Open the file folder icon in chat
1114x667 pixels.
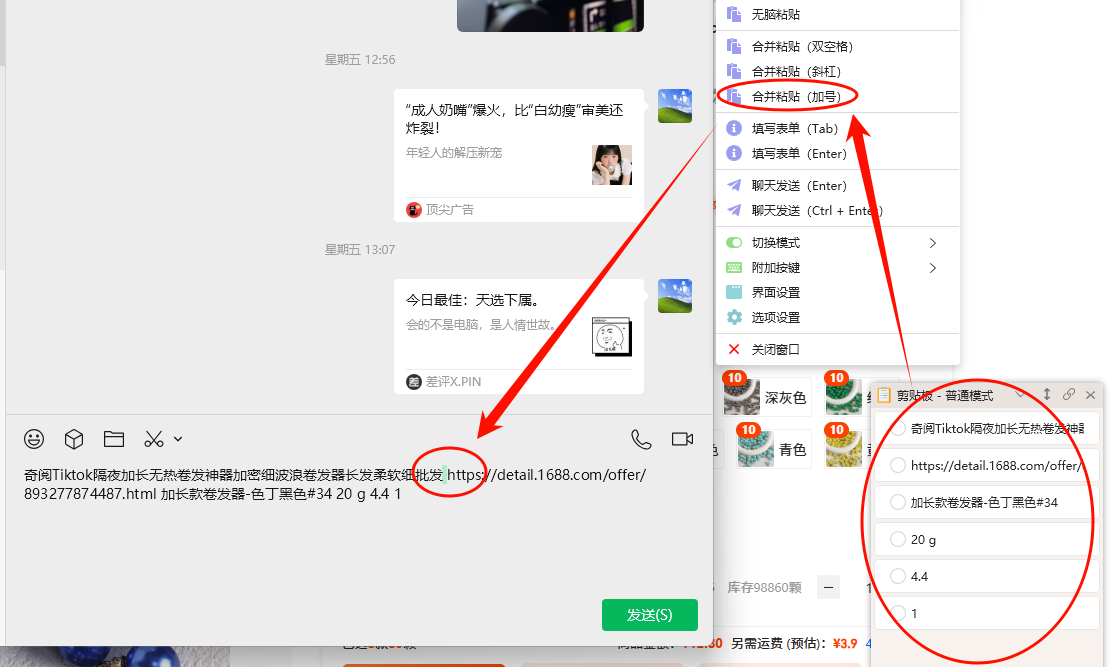(x=114, y=439)
